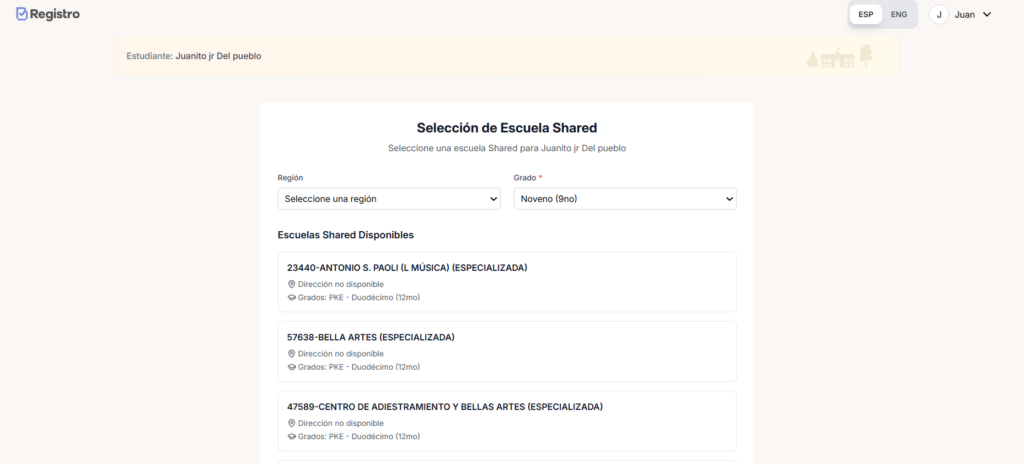Click graduation cap icon under Bella Artes

point(292,367)
